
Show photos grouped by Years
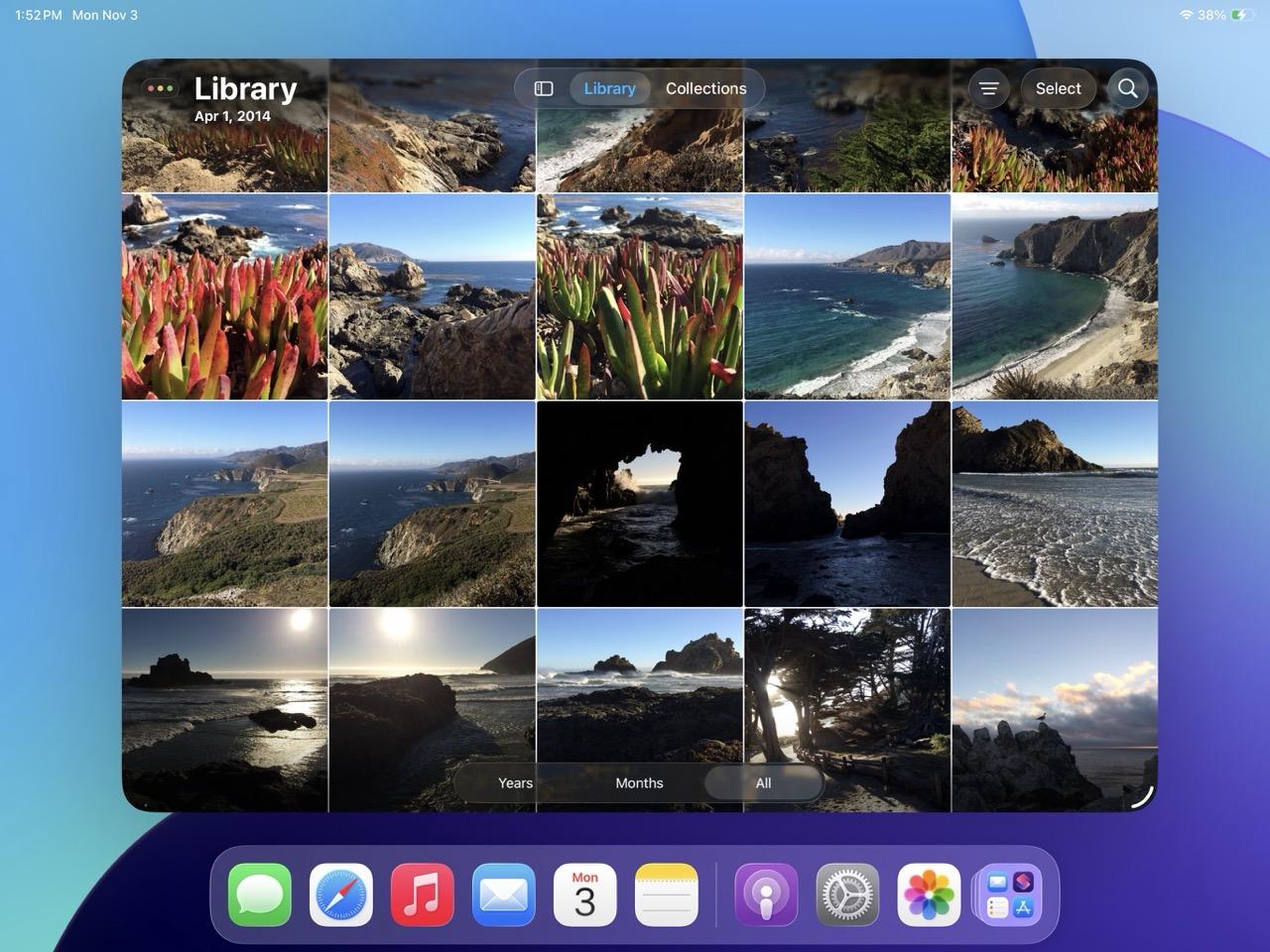515,783
